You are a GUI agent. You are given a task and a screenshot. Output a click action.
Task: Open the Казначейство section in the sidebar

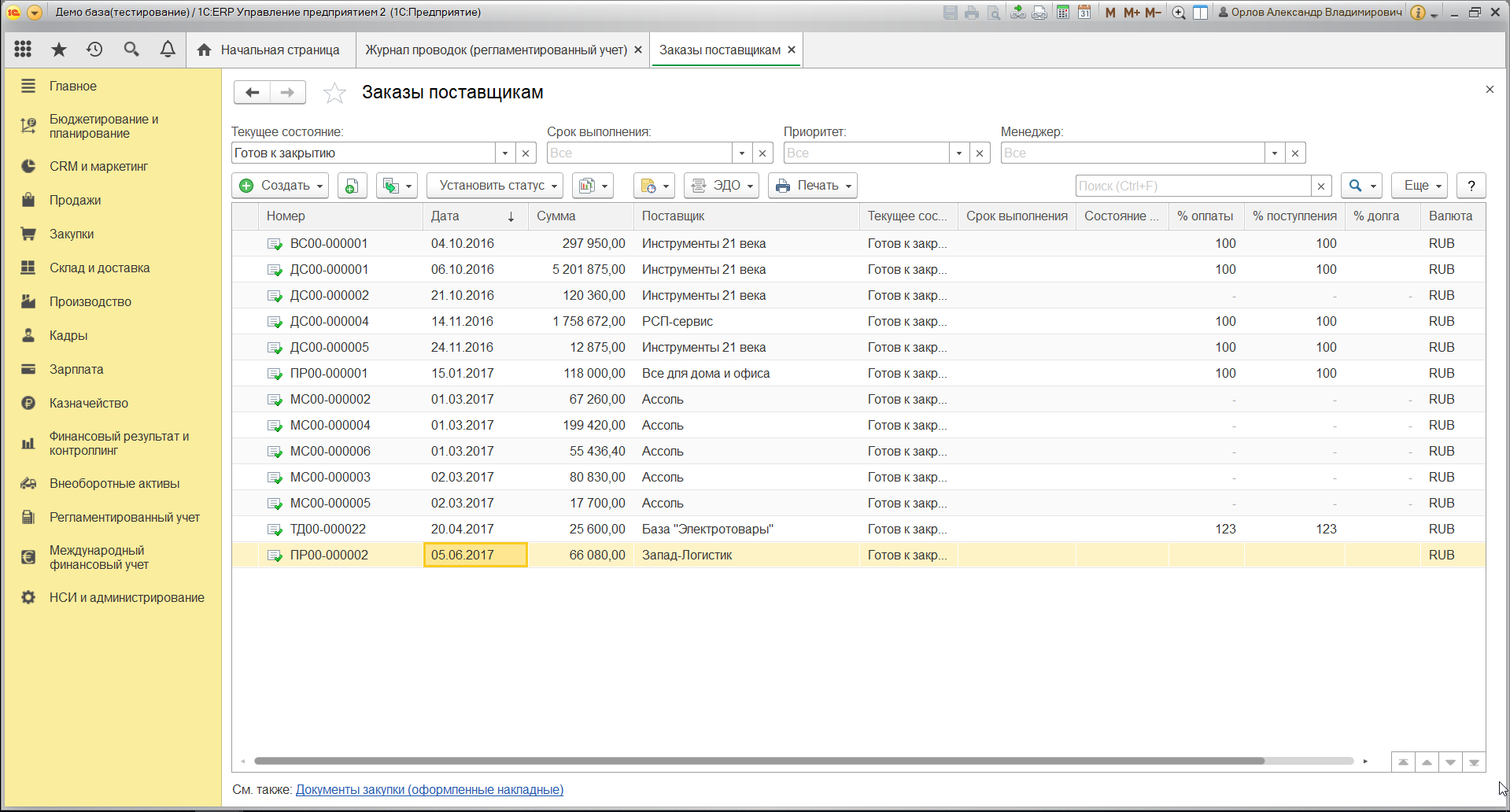pos(89,403)
